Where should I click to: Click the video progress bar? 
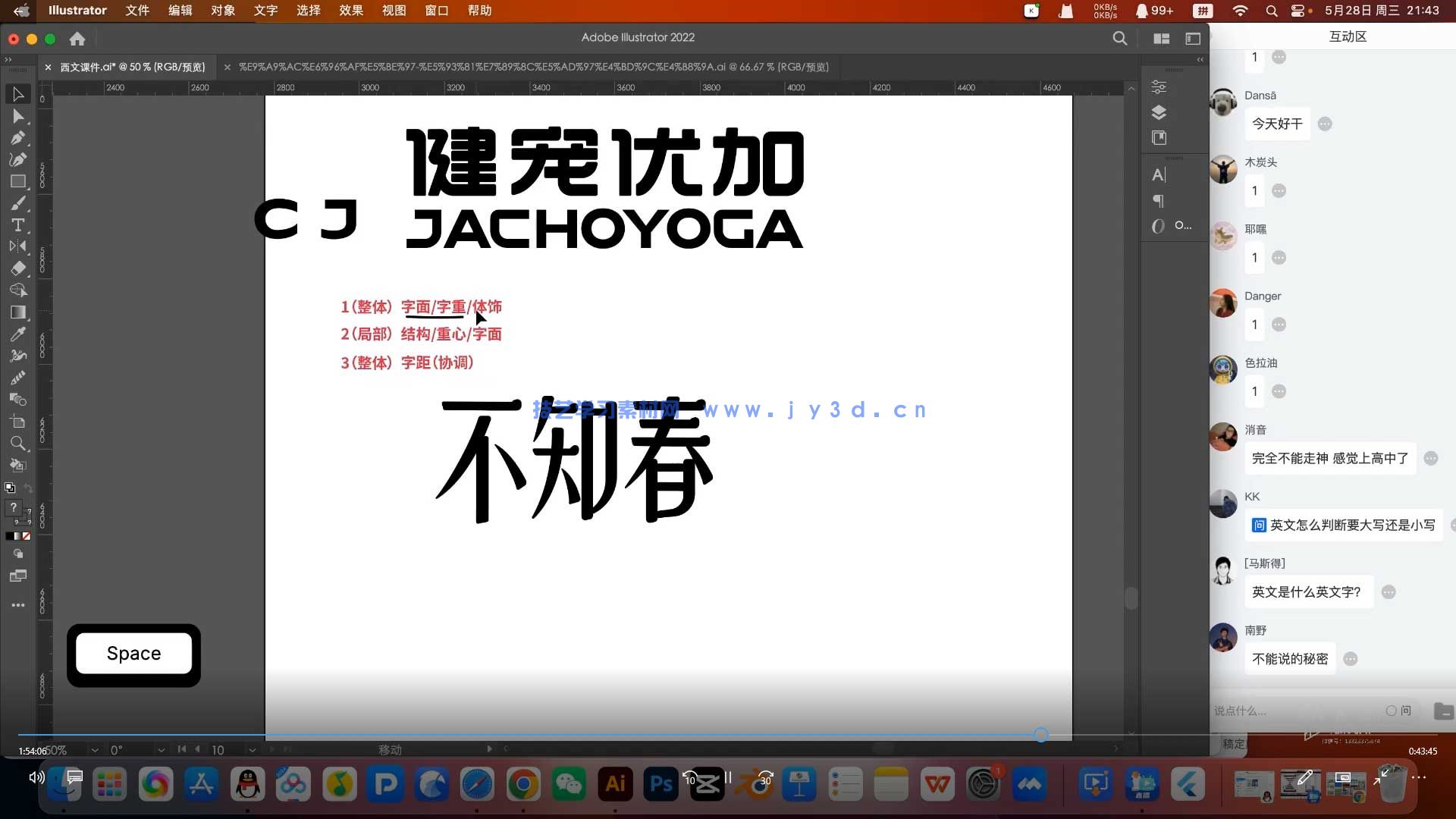pos(667,735)
